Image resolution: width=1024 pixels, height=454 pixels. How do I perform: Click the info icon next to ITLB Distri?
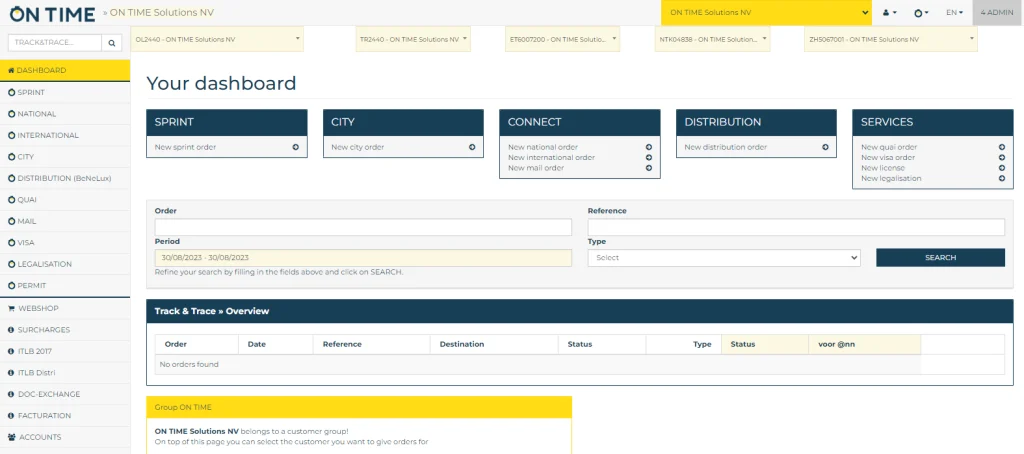[x=11, y=373]
